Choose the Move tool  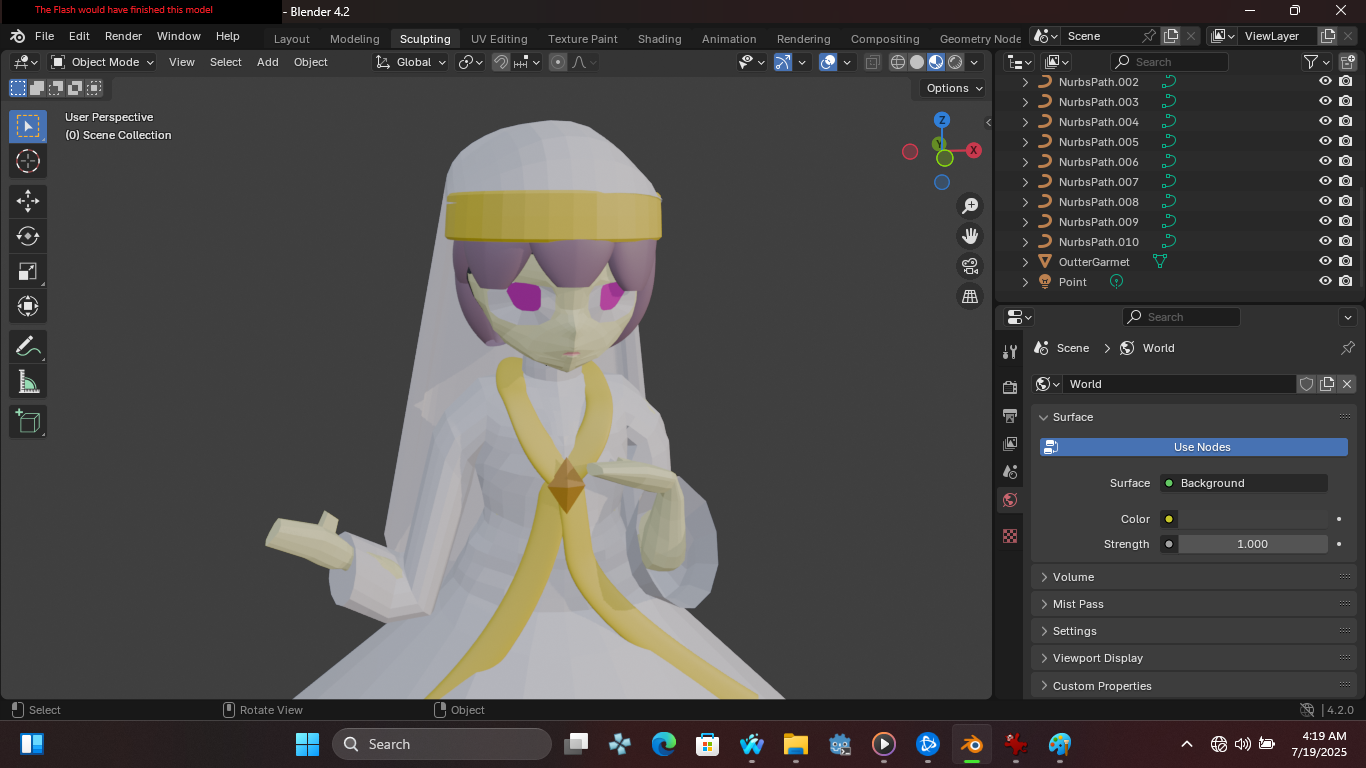pos(28,201)
